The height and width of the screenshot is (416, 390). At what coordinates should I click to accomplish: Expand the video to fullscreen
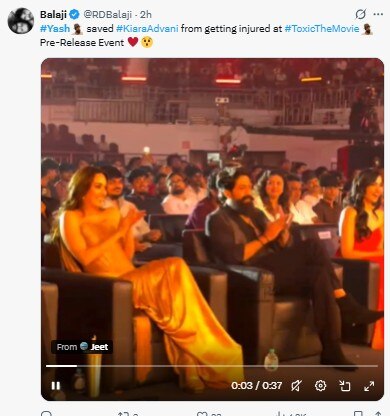tap(369, 386)
